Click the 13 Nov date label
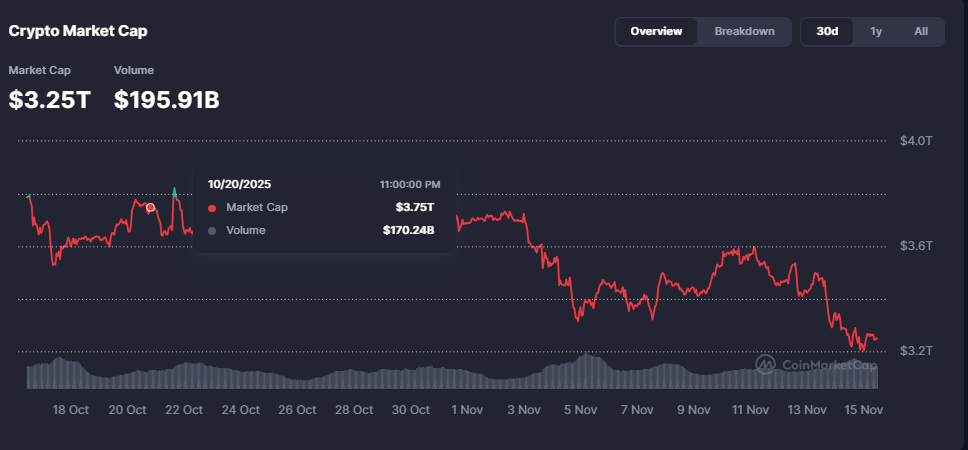The image size is (968, 450). pos(807,410)
